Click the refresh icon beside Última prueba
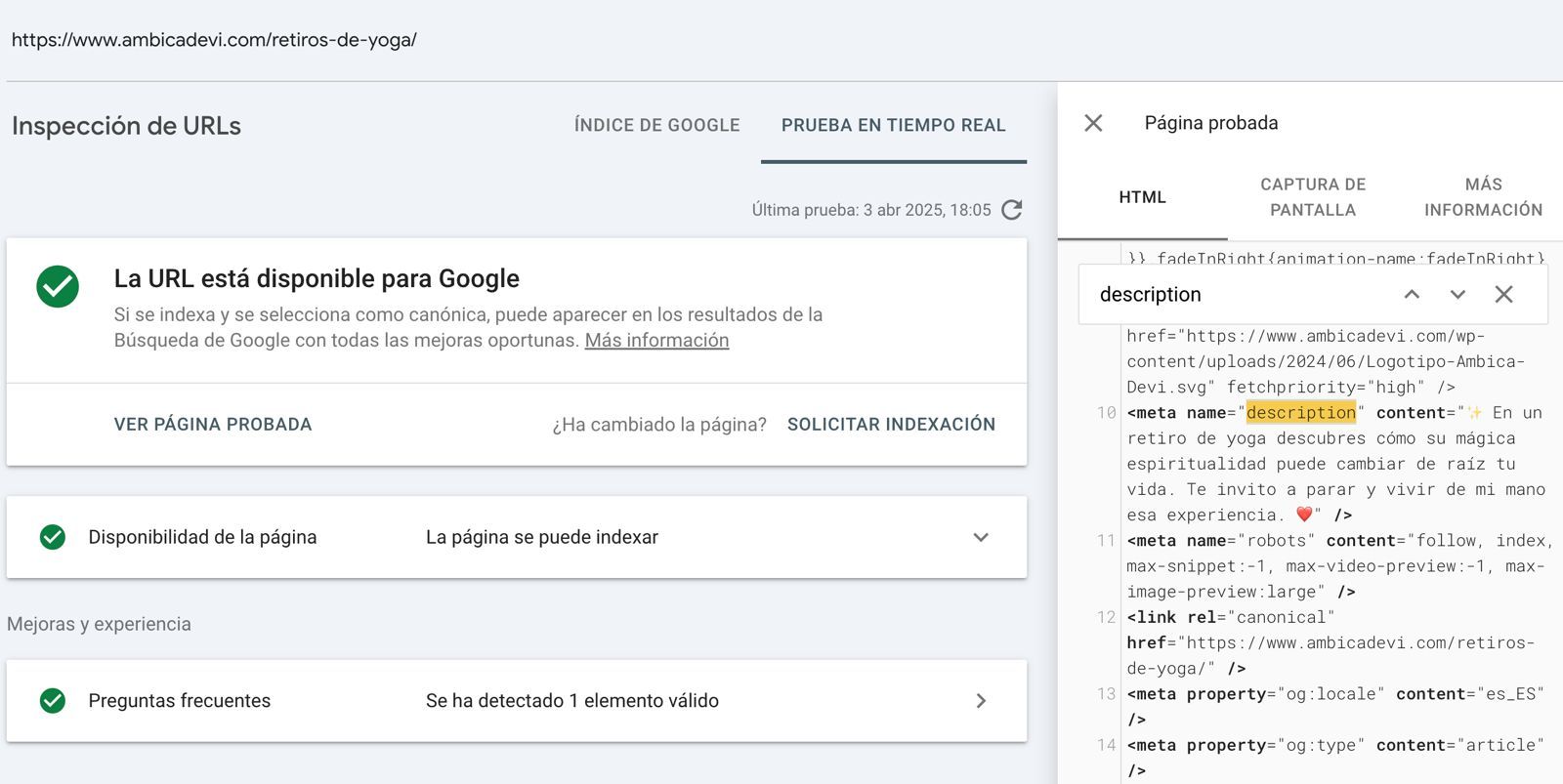This screenshot has height=784, width=1563. point(1012,210)
